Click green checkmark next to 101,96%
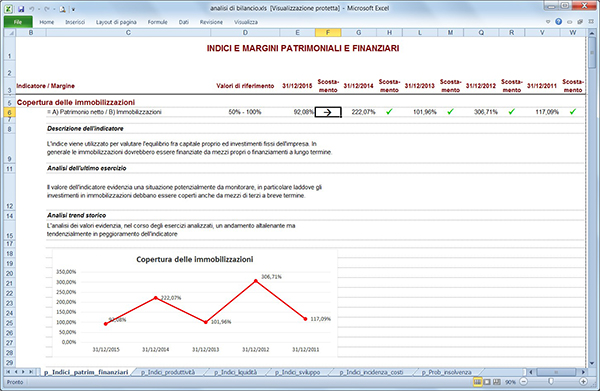Screen dimensions: 600x391 coord(450,112)
